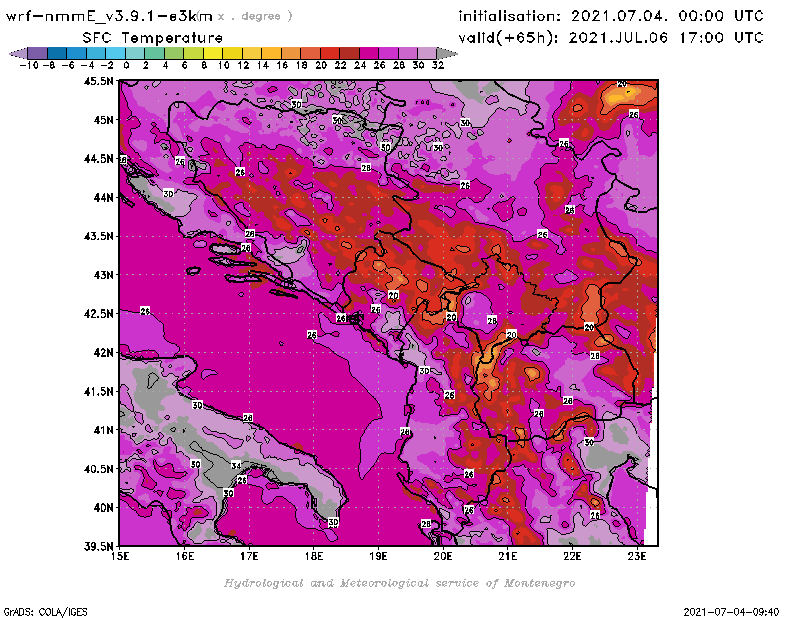Click the '23E' longitude label
The height and width of the screenshot is (618, 800).
point(637,556)
